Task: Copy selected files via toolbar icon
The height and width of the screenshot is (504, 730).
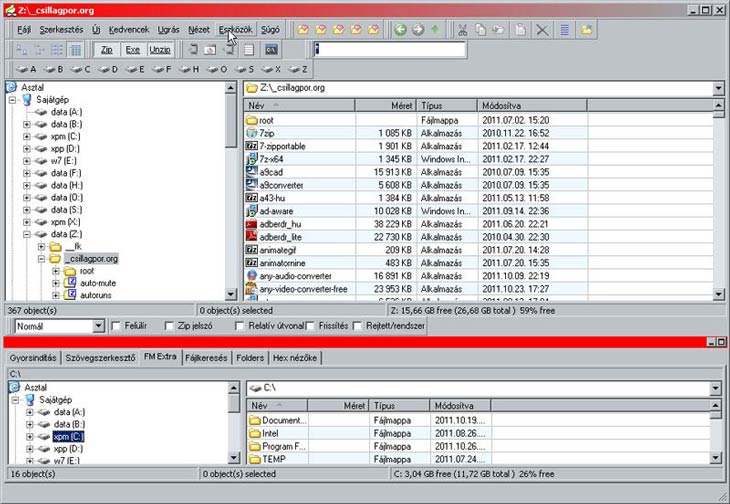Action: pyautogui.click(x=480, y=30)
